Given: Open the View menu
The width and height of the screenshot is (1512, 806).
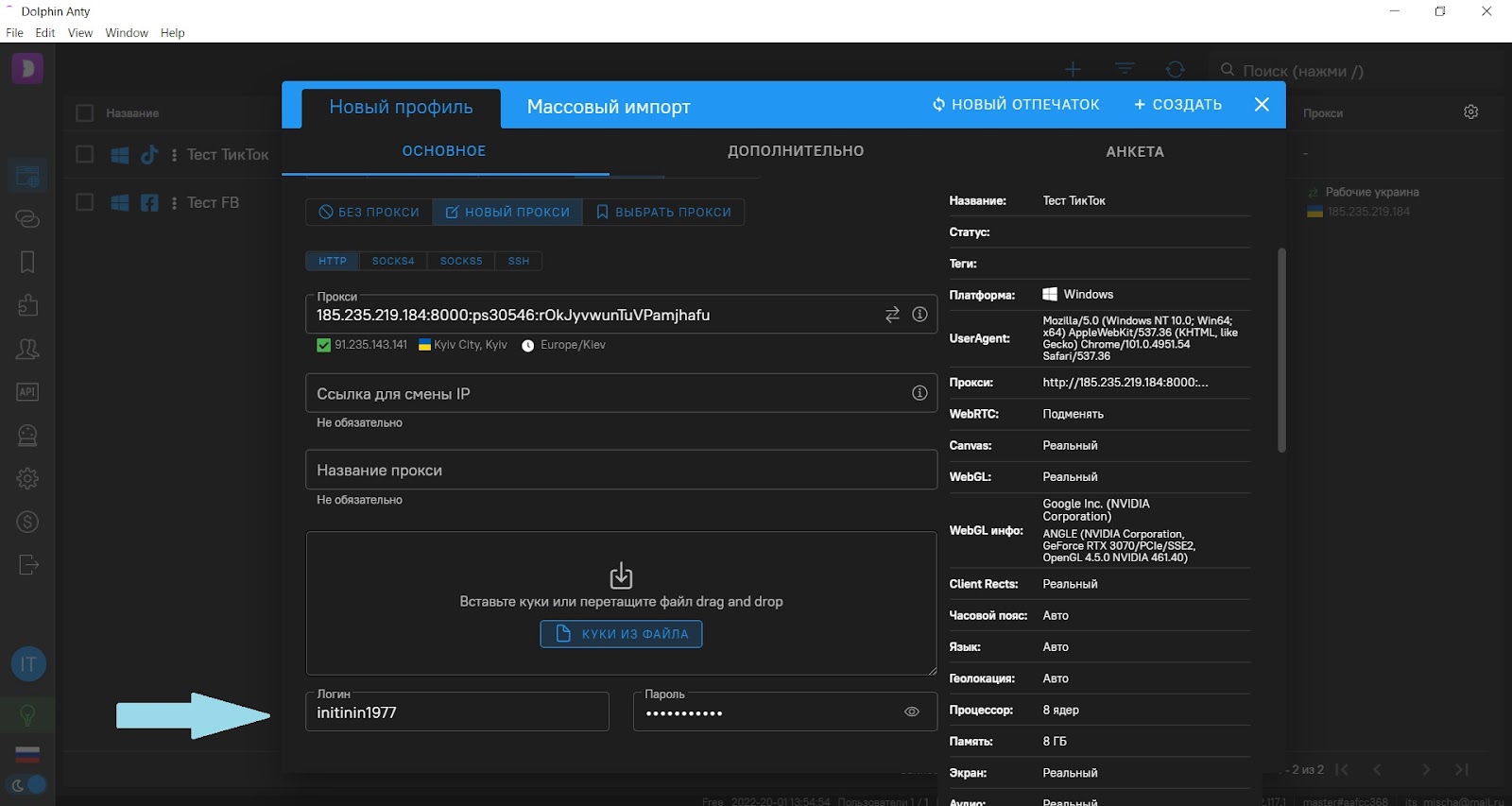Looking at the screenshot, I should click(80, 33).
